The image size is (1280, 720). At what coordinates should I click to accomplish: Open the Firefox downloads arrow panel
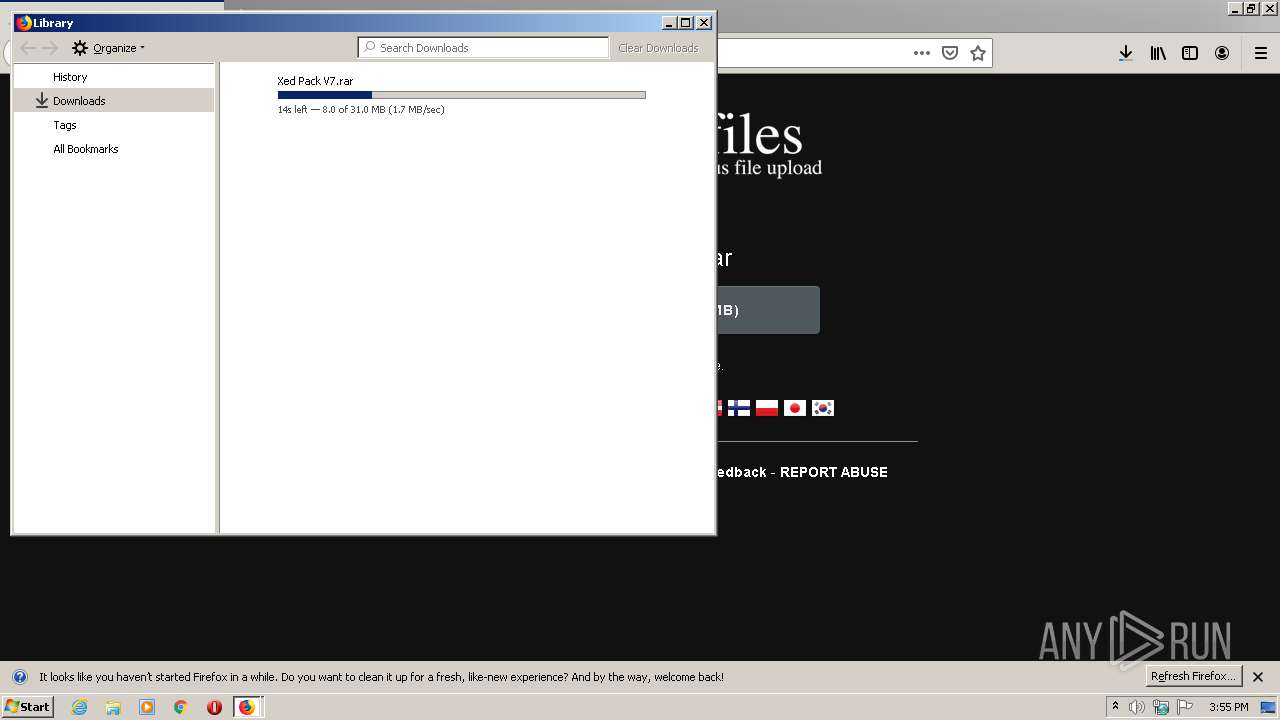click(1126, 53)
